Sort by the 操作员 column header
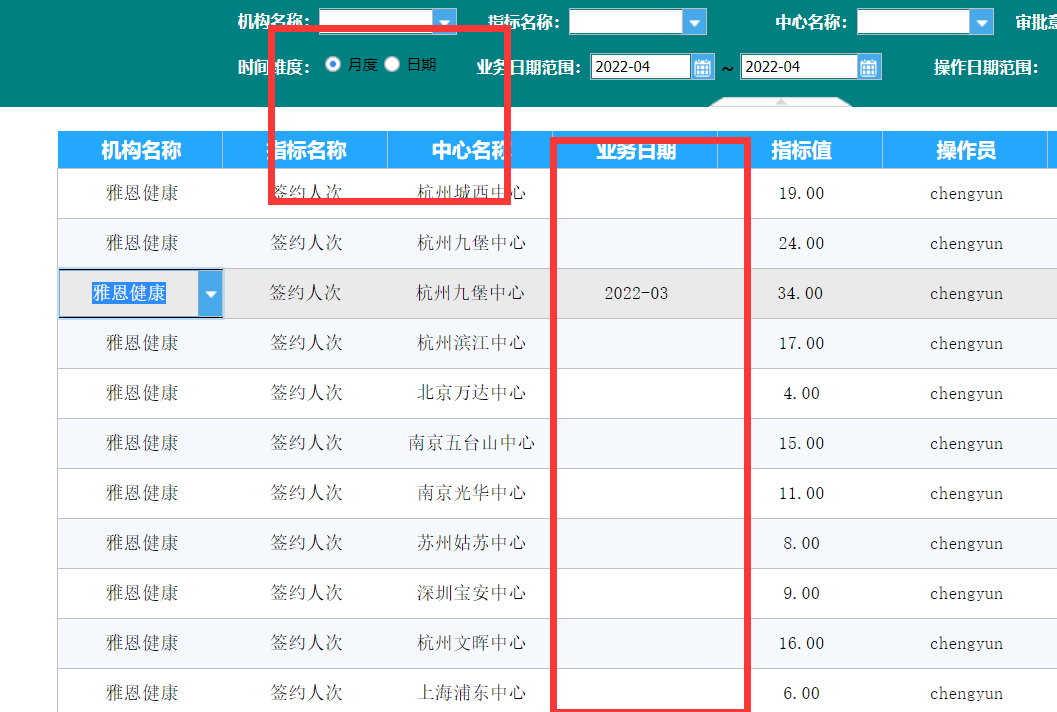Screen dimensions: 1057x712 (x=965, y=150)
